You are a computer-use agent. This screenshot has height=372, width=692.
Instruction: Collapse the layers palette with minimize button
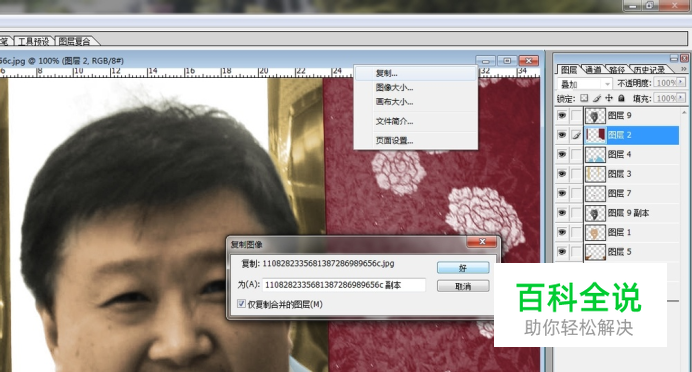[x=674, y=58]
